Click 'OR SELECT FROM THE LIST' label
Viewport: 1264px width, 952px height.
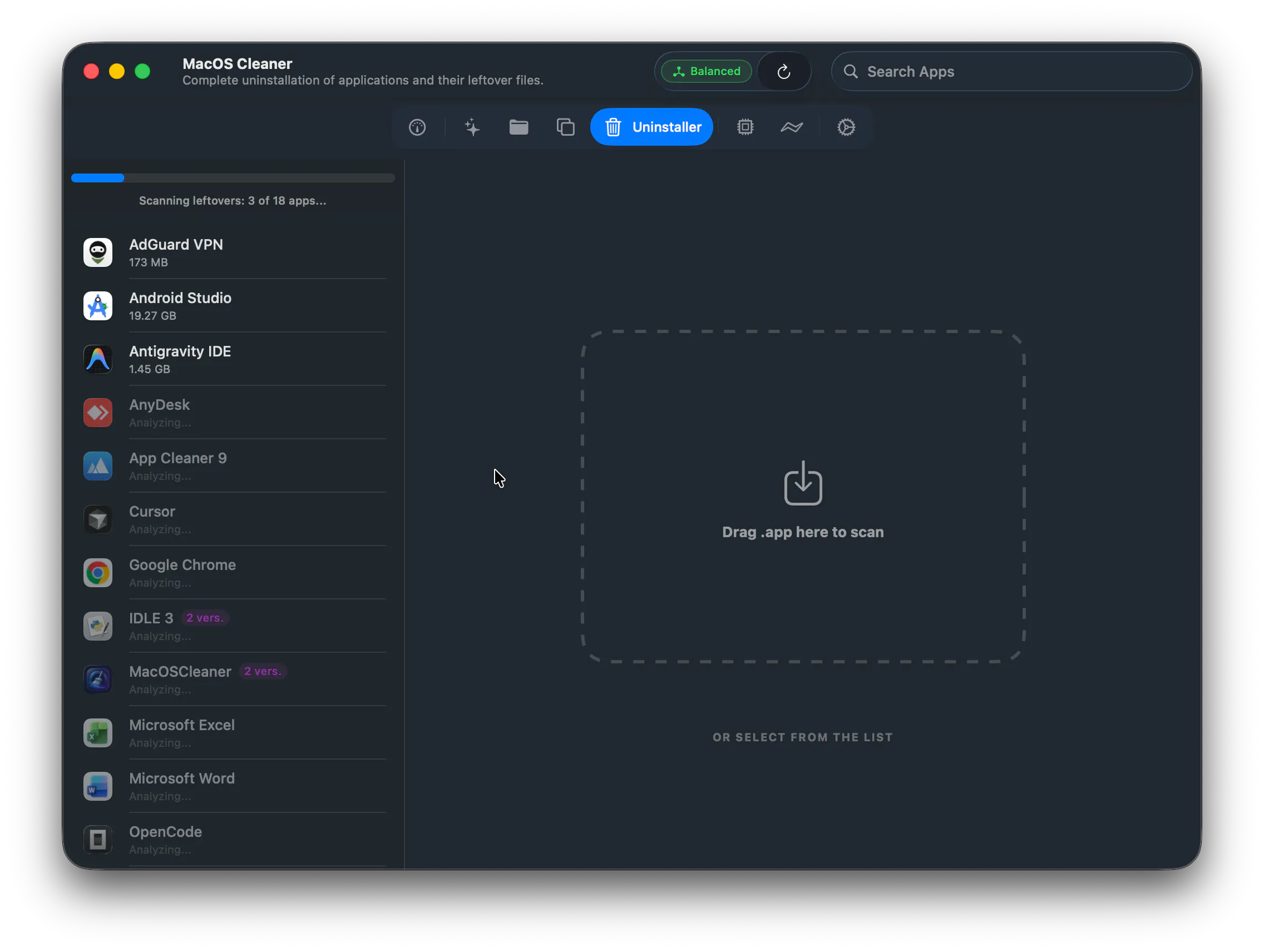pos(802,737)
